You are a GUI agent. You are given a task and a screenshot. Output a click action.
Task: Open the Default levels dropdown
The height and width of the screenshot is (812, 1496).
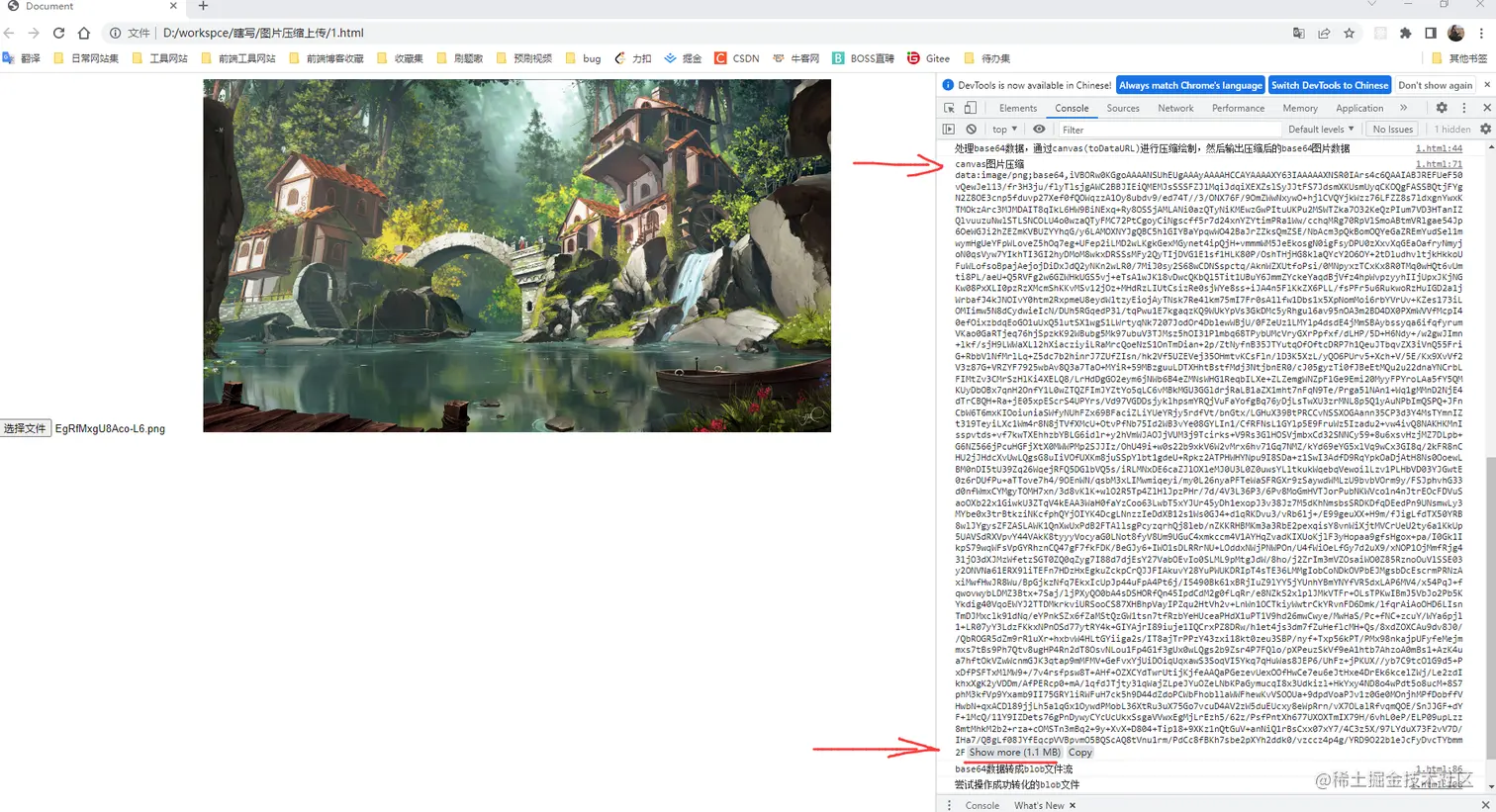pyautogui.click(x=1321, y=130)
